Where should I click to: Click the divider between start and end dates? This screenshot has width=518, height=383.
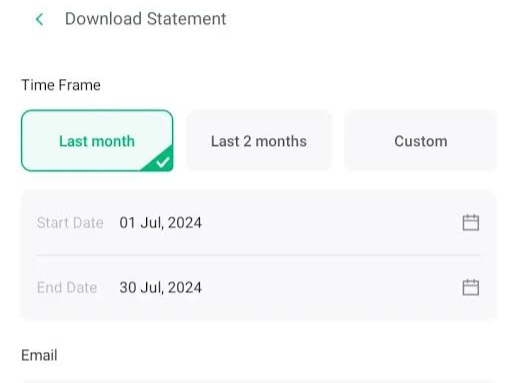258,255
